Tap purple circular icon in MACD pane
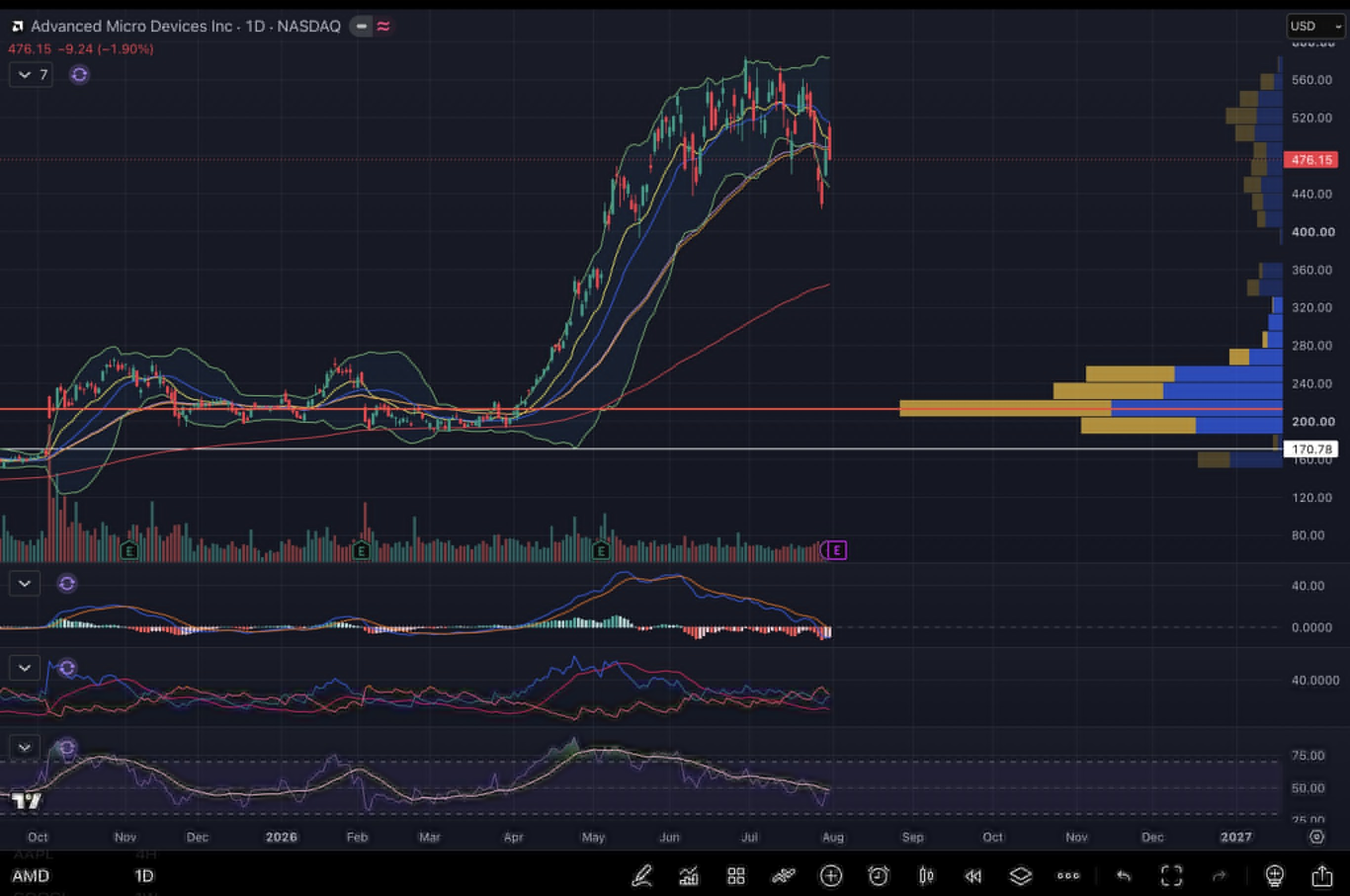 67,583
